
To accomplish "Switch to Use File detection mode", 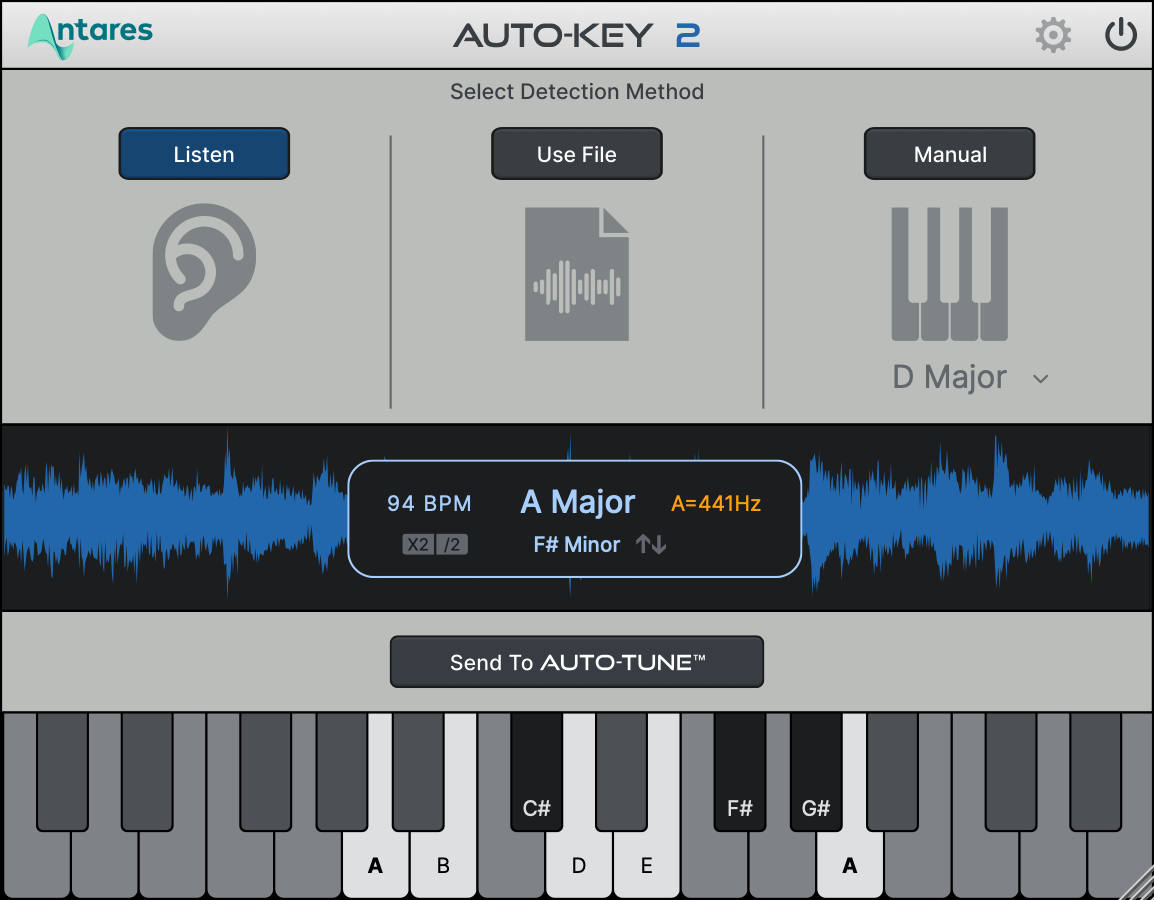I will click(576, 153).
